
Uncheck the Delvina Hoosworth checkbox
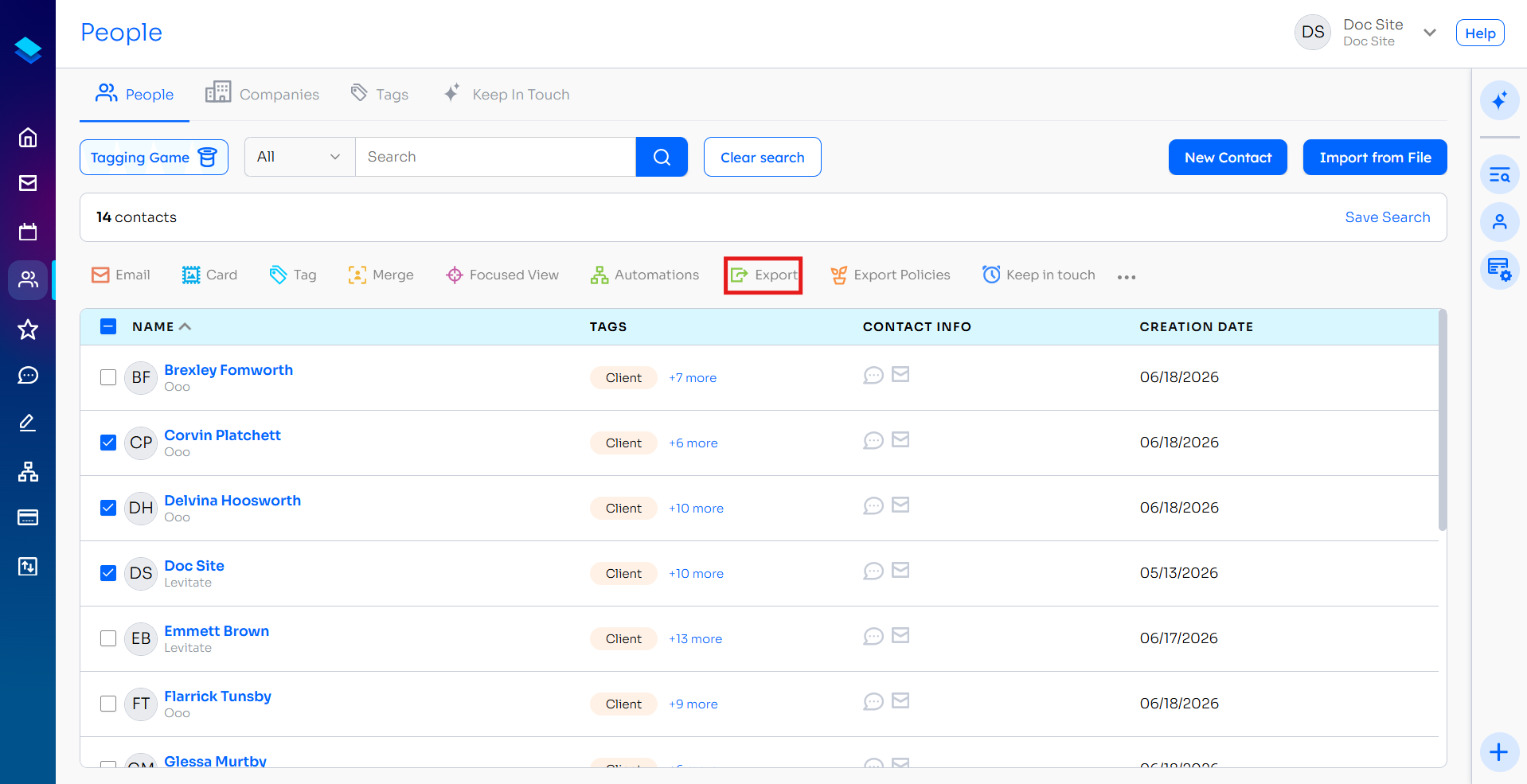tap(108, 508)
